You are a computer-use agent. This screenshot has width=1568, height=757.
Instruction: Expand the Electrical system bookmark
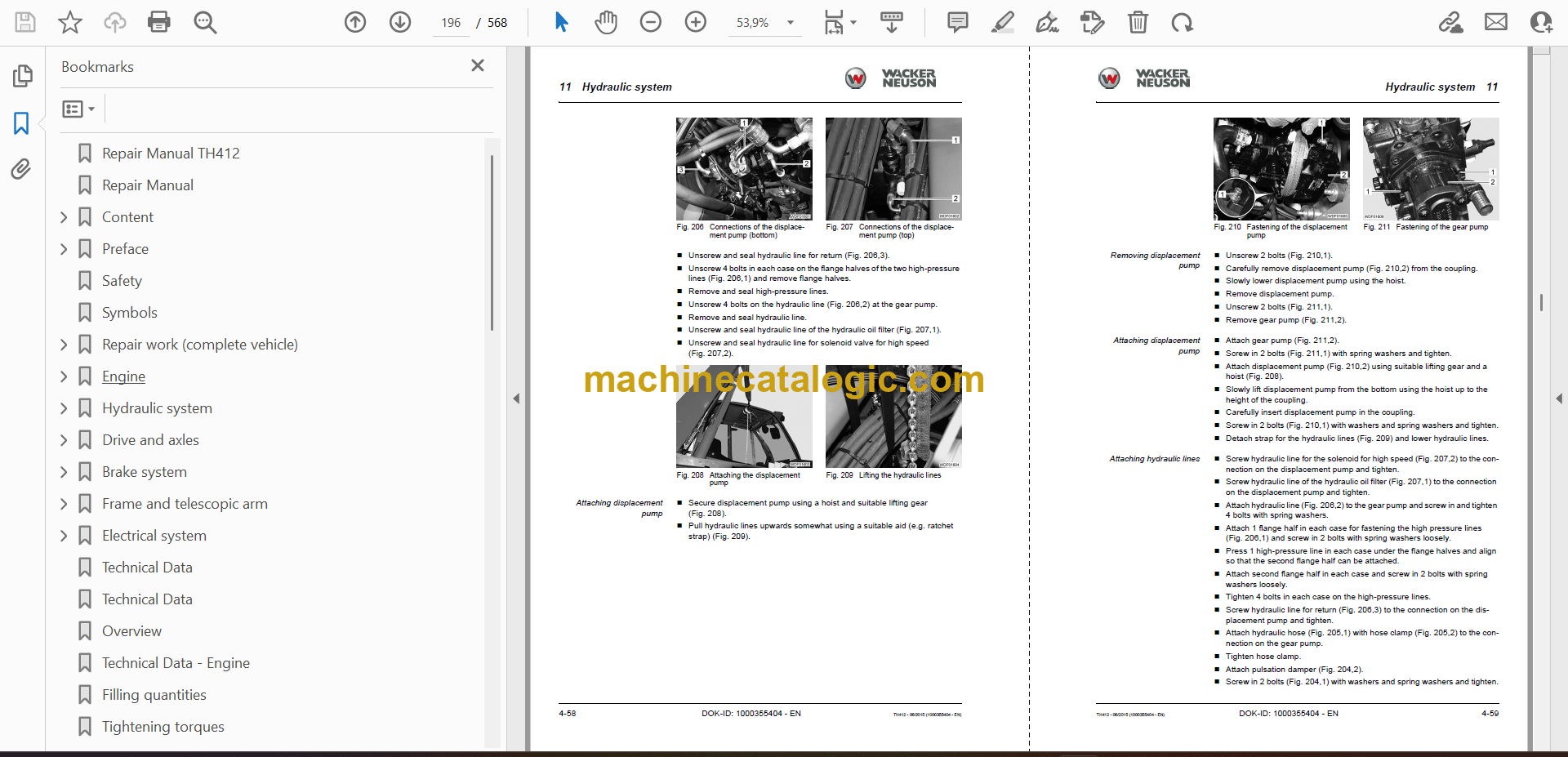(64, 536)
